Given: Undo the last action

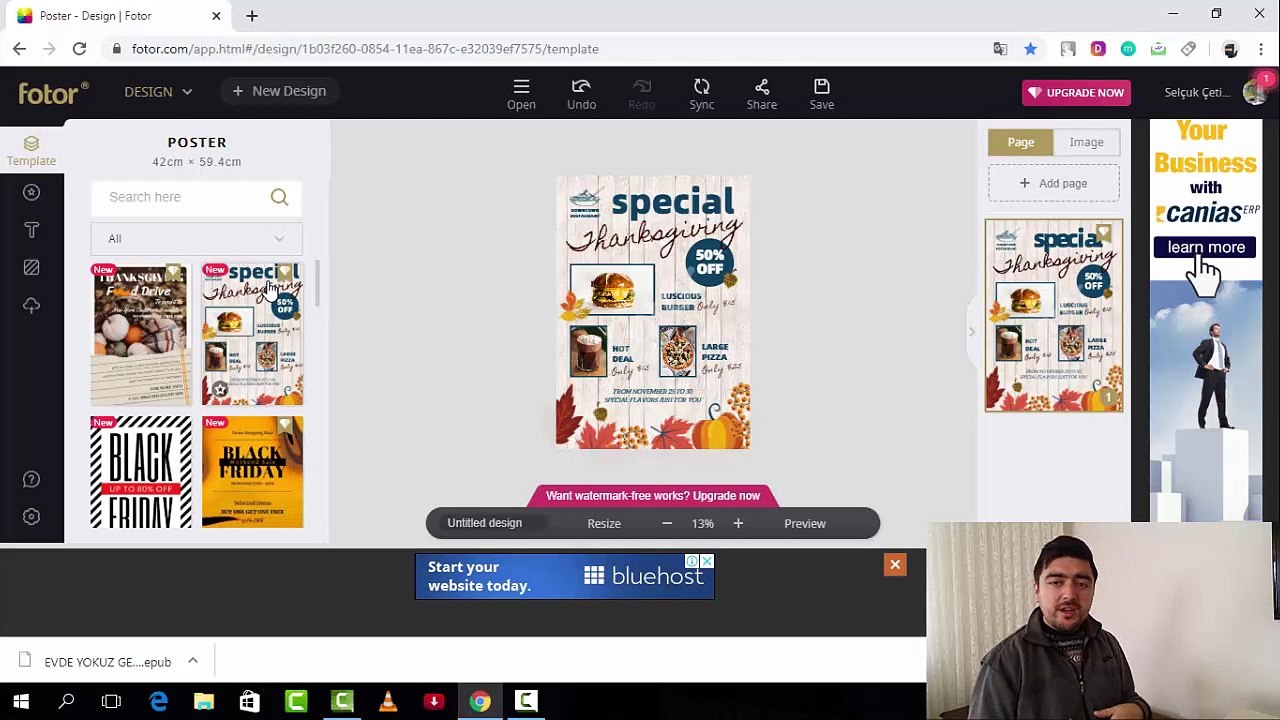Looking at the screenshot, I should pyautogui.click(x=581, y=93).
